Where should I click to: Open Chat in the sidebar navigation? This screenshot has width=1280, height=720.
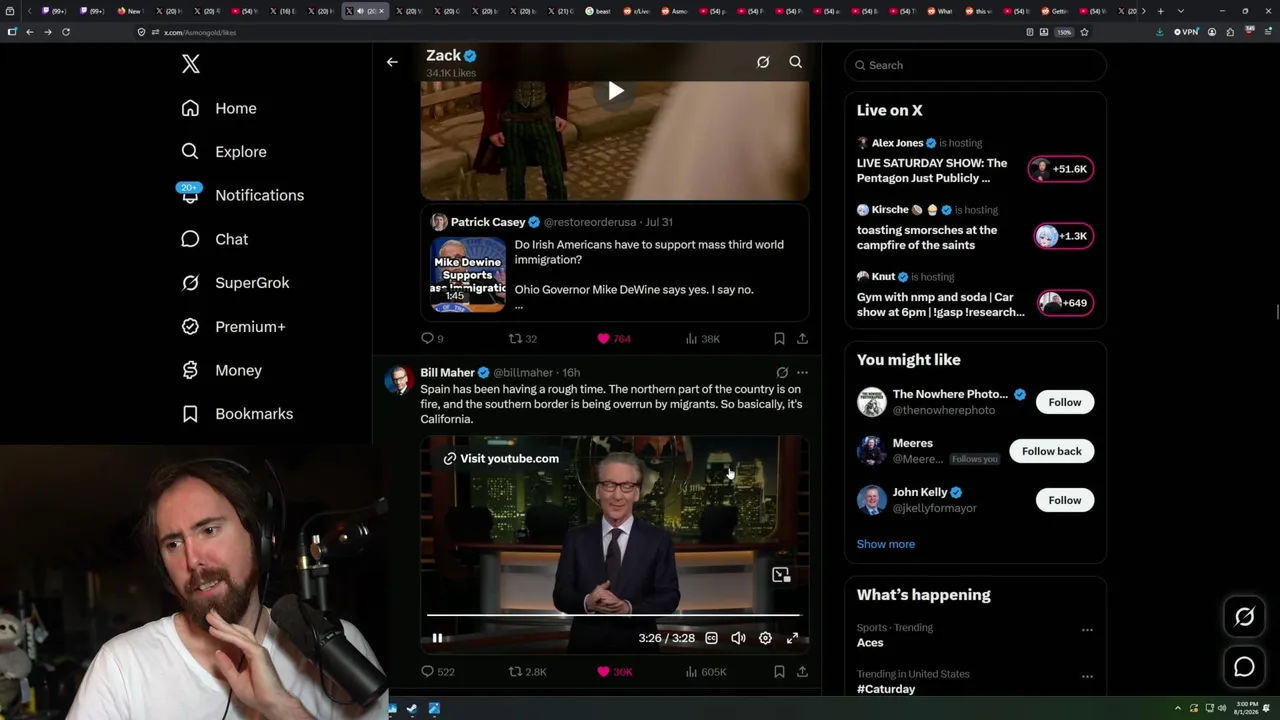pyautogui.click(x=214, y=239)
